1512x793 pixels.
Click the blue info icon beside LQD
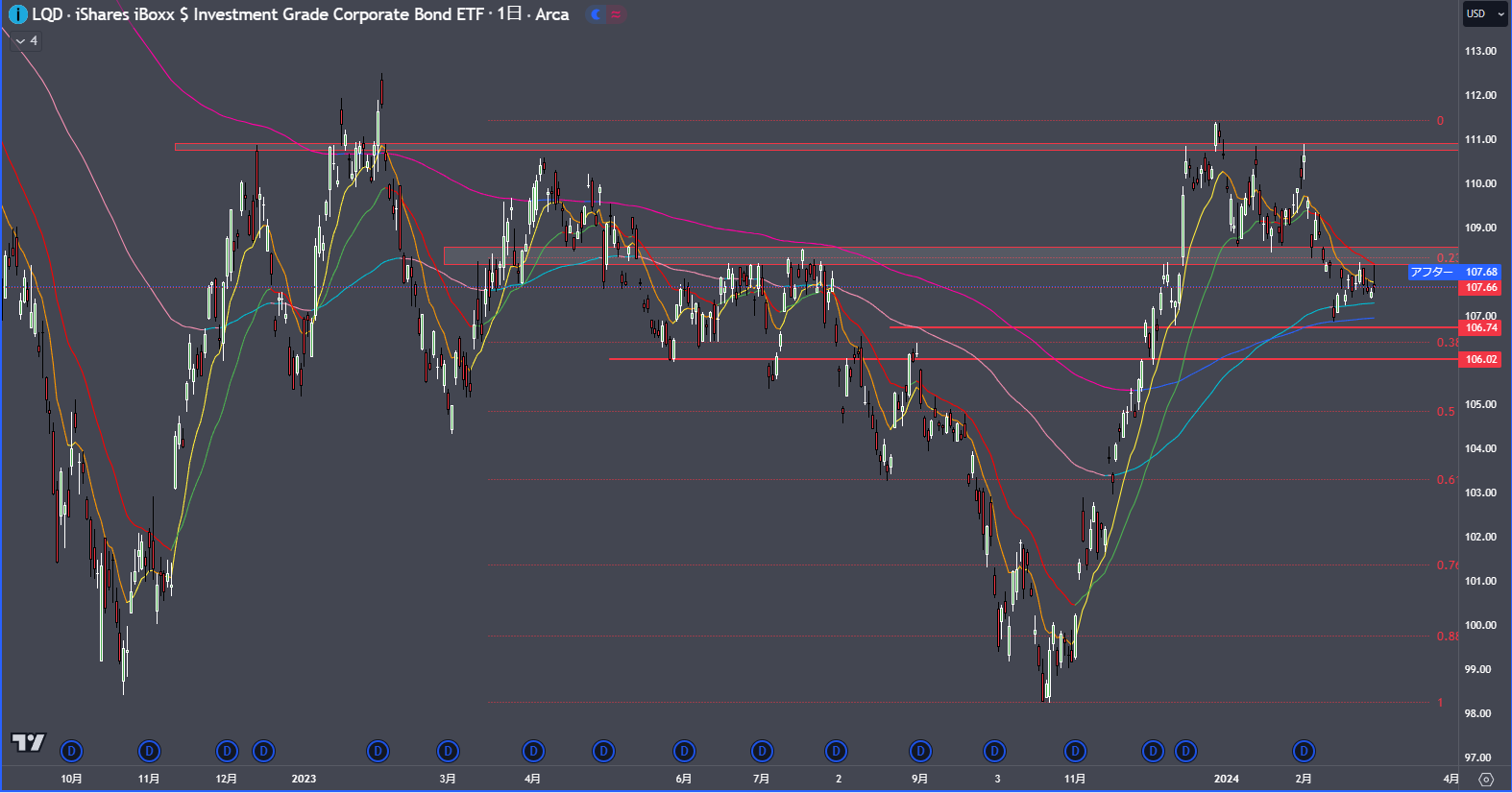tap(17, 14)
